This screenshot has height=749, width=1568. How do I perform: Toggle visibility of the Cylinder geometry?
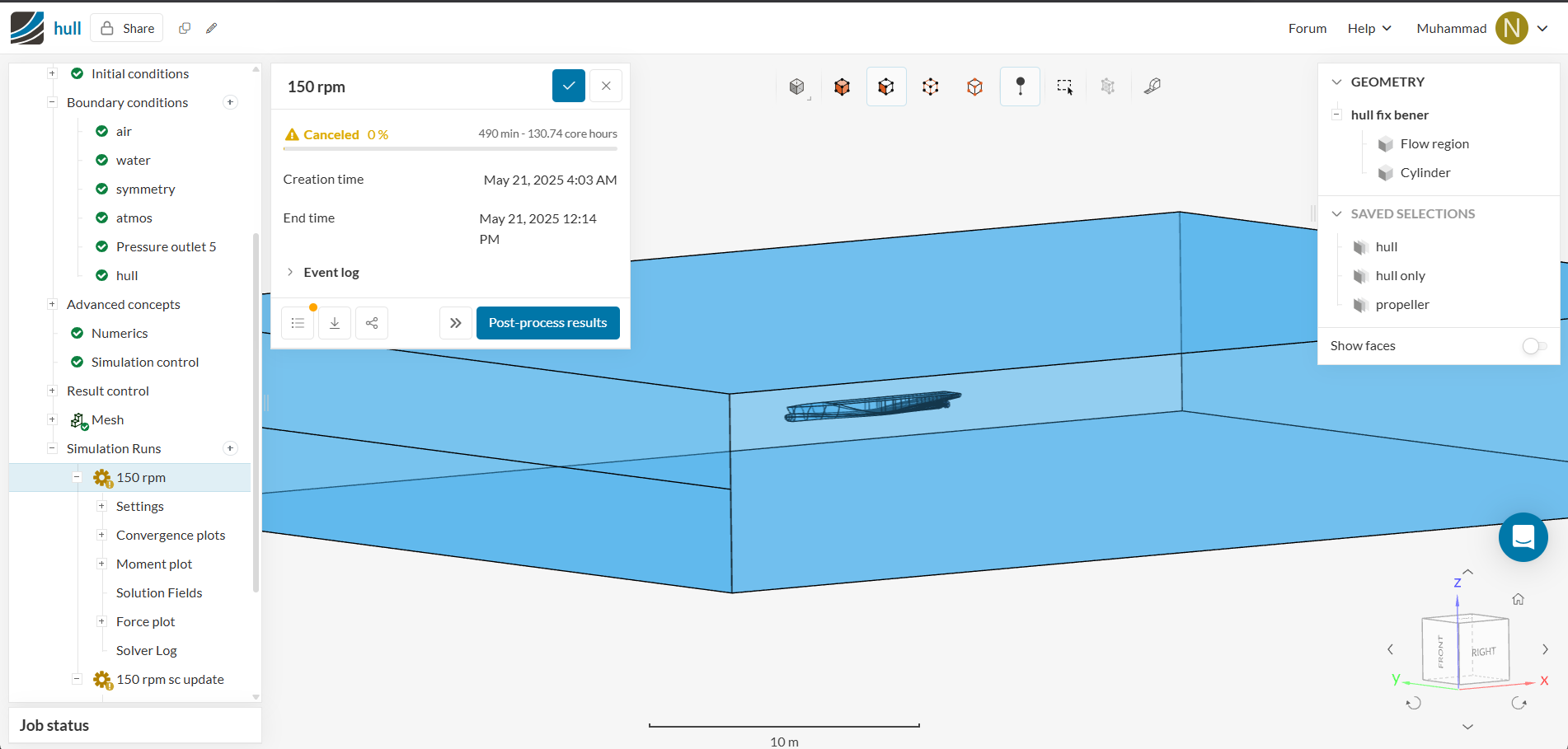(x=1387, y=172)
